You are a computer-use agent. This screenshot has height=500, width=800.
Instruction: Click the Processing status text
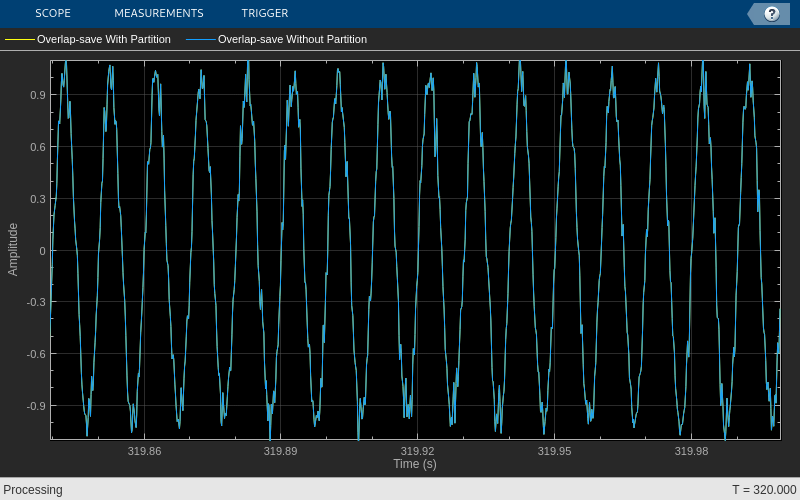[x=33, y=490]
